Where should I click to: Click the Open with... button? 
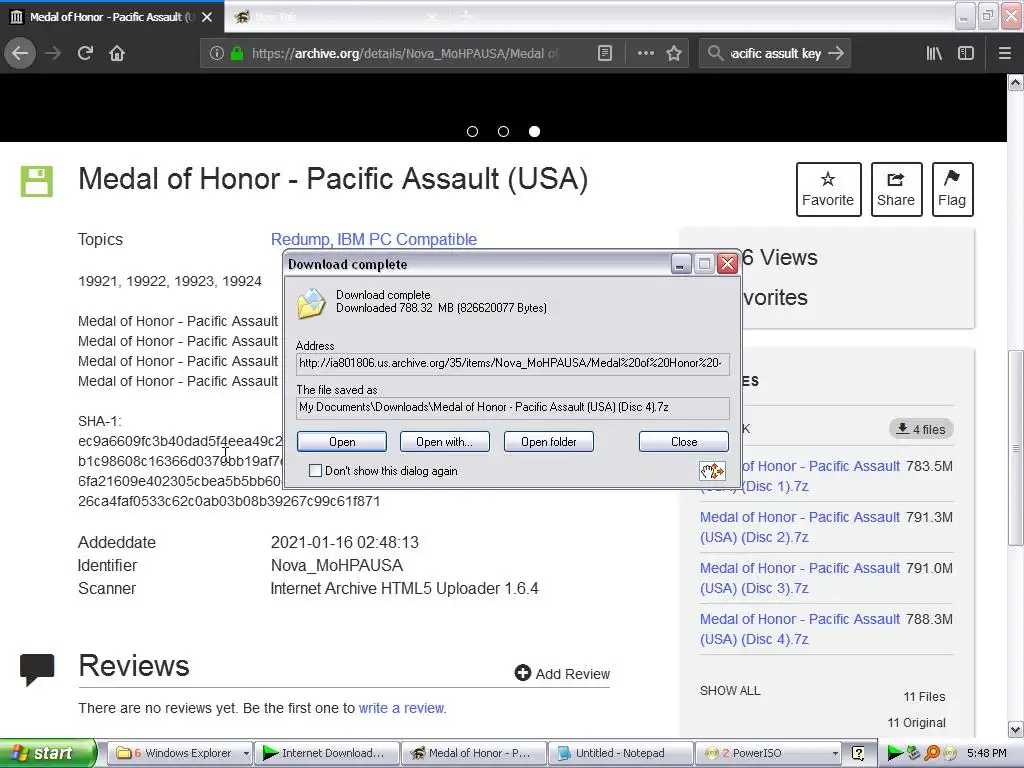pyautogui.click(x=445, y=442)
